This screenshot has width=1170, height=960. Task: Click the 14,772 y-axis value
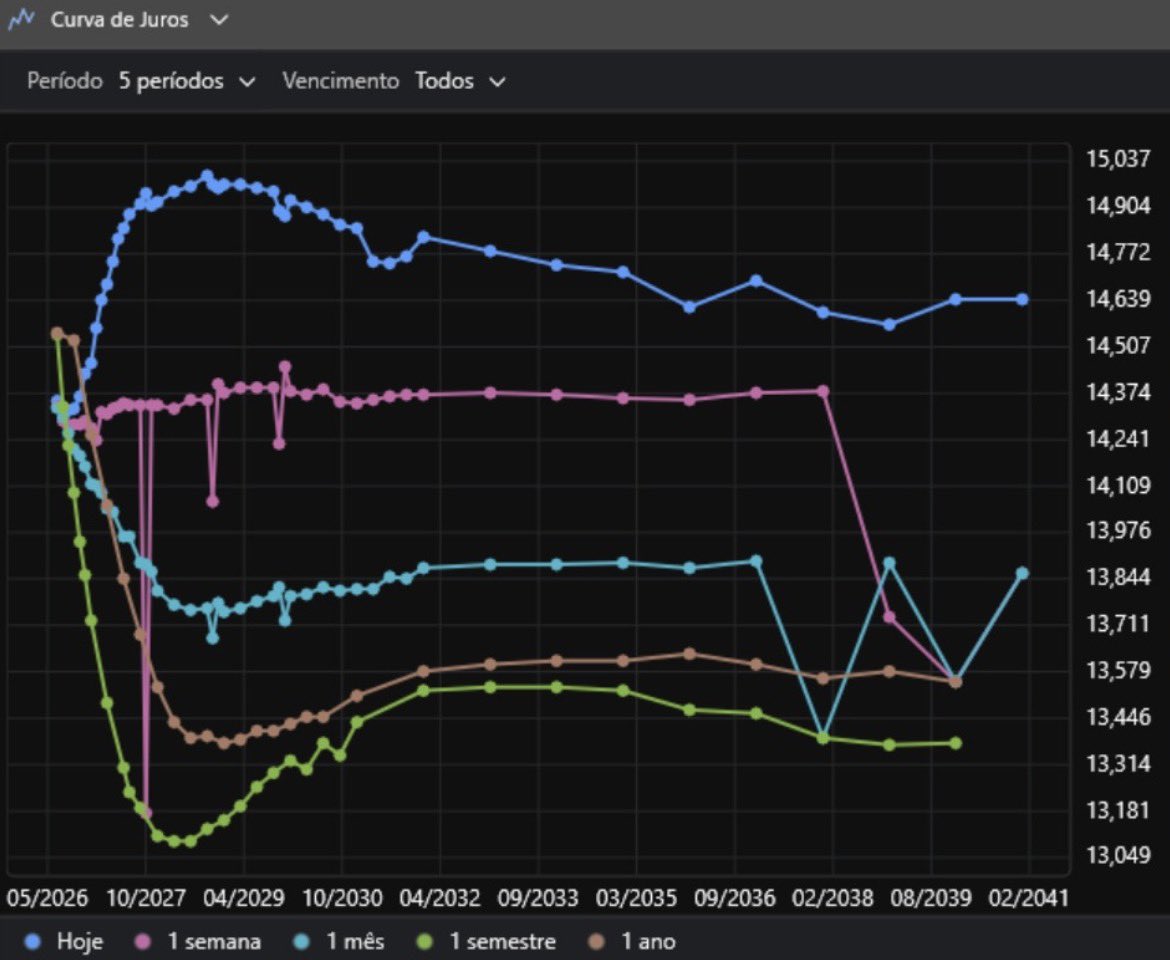[1119, 252]
